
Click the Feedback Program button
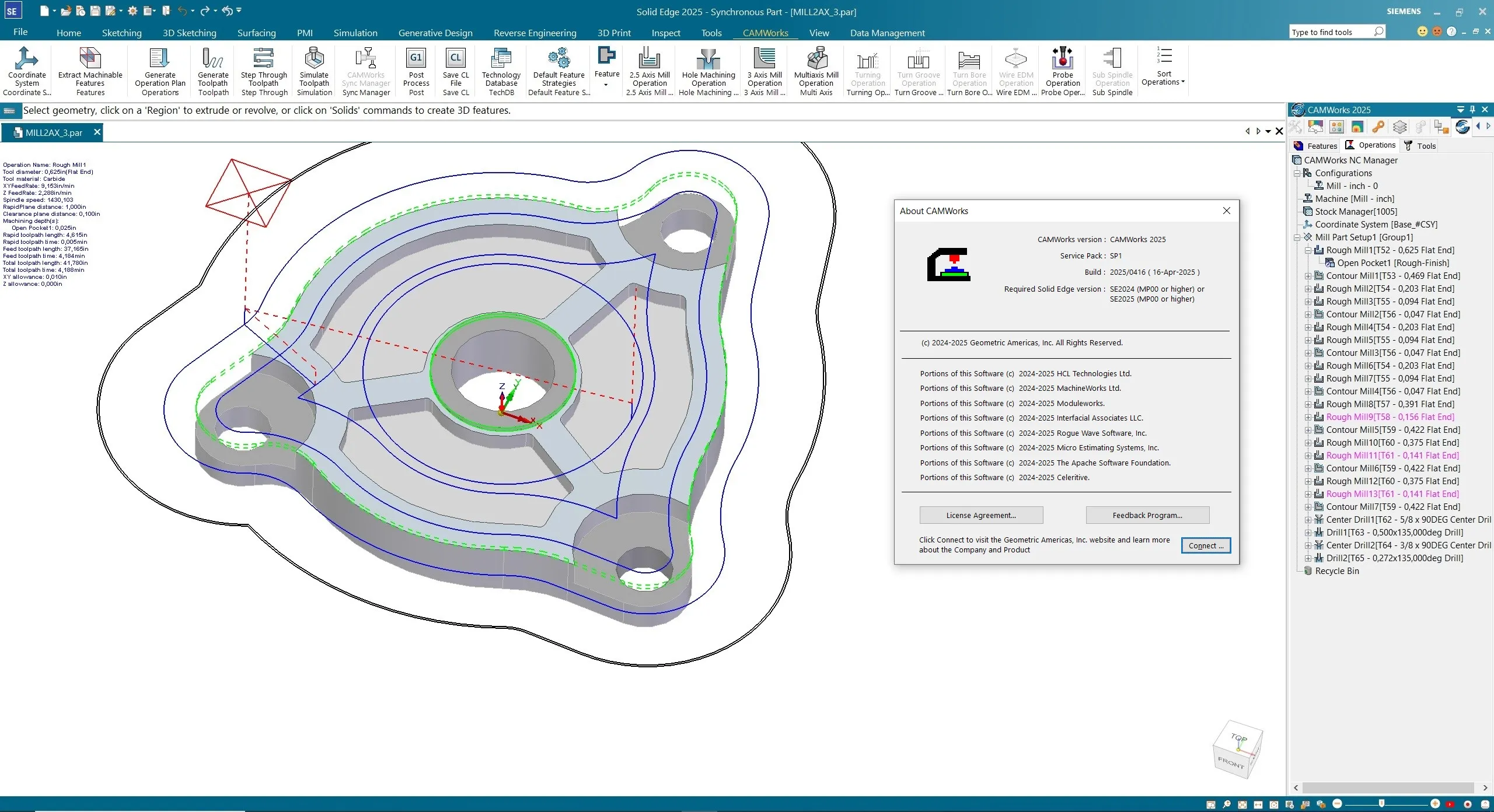pos(1147,515)
